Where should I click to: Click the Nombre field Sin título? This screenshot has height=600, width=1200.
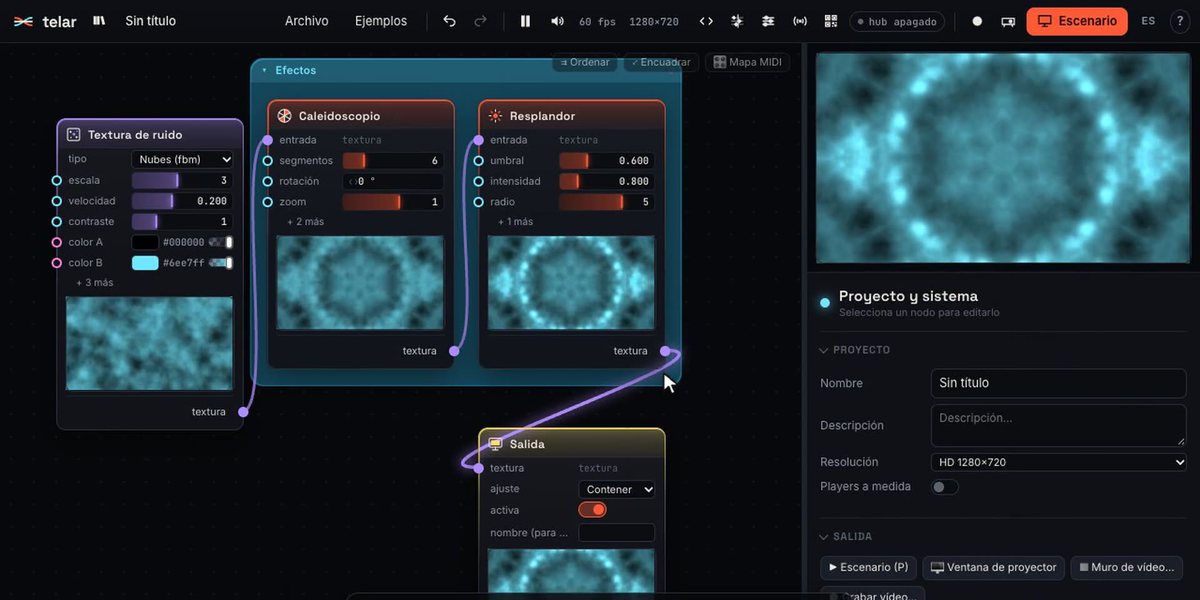pyautogui.click(x=1059, y=383)
